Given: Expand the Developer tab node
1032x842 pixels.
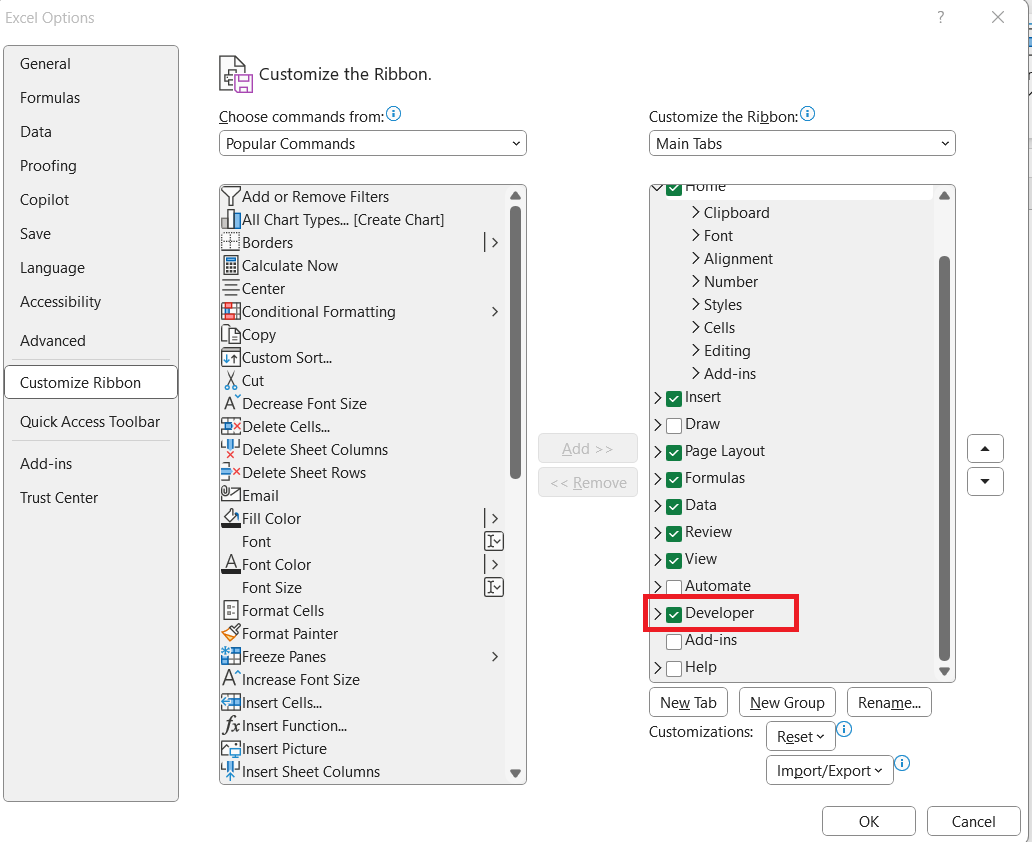Looking at the screenshot, I should click(658, 614).
